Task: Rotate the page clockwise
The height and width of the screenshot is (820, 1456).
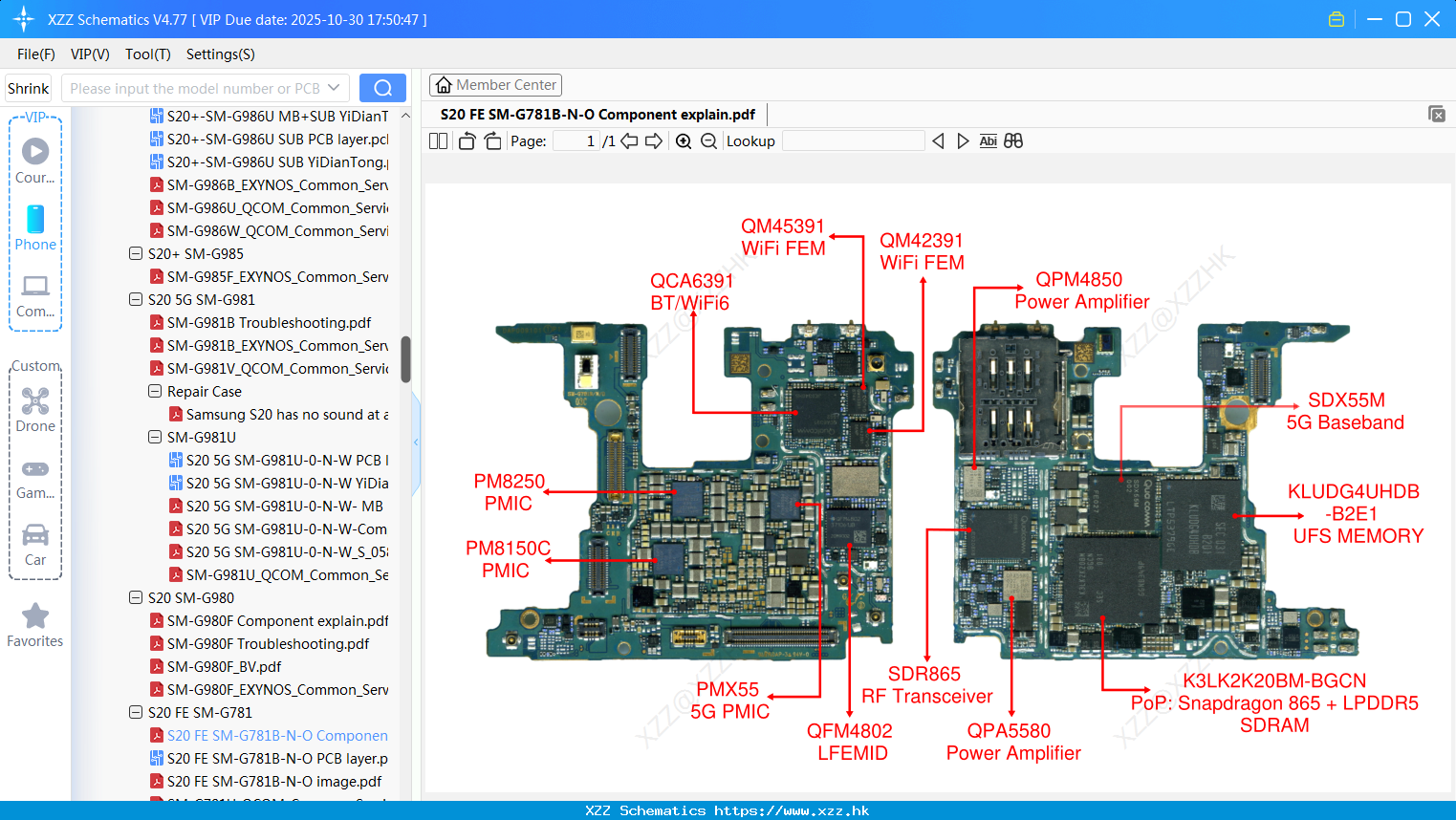Action: point(492,141)
